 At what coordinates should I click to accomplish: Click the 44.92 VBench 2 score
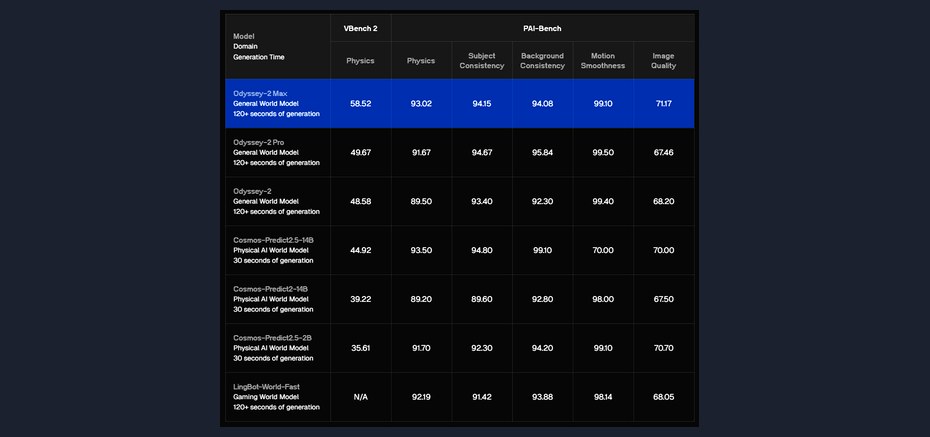pos(361,250)
